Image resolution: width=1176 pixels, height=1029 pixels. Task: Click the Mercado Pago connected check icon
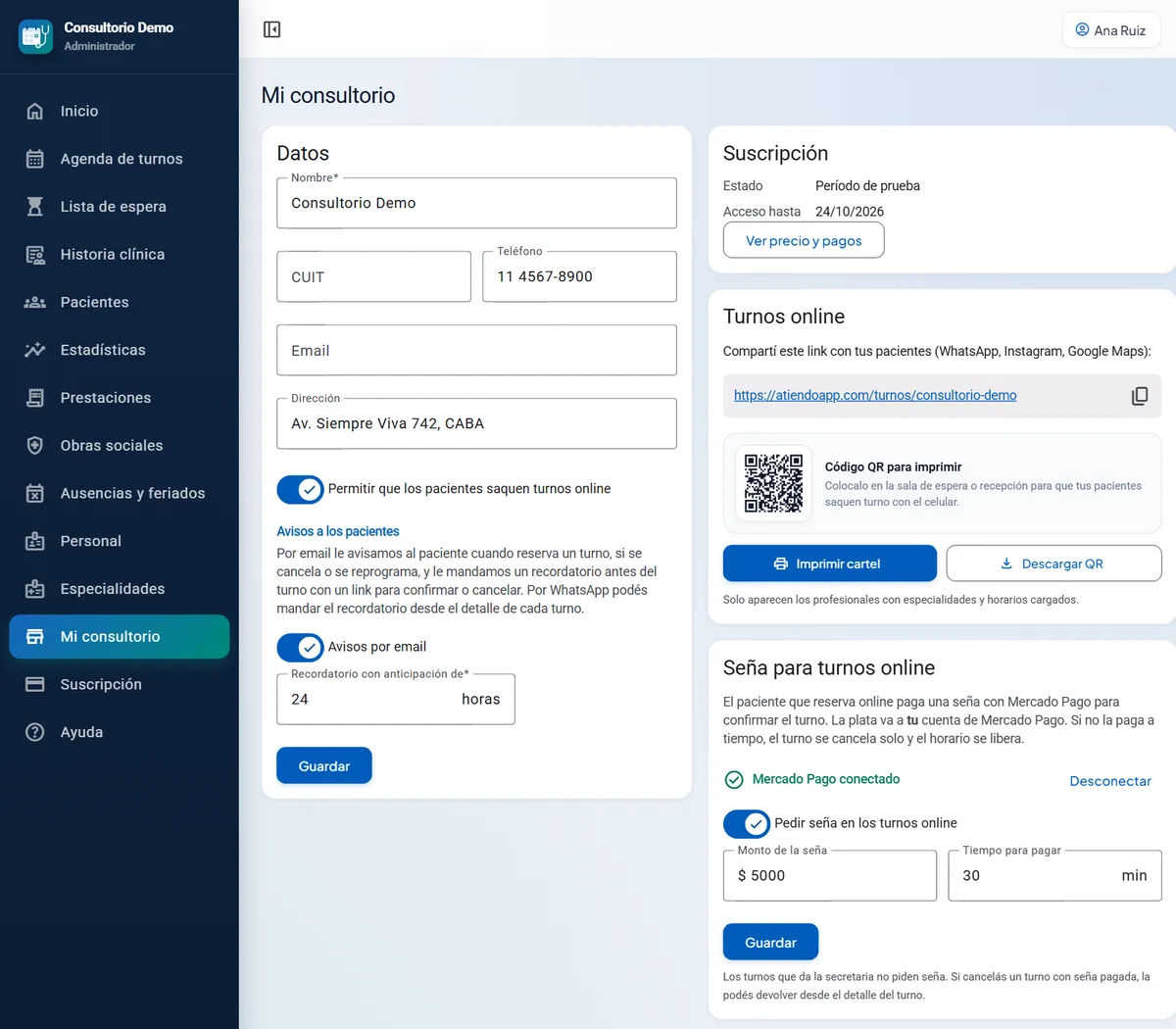(x=734, y=780)
